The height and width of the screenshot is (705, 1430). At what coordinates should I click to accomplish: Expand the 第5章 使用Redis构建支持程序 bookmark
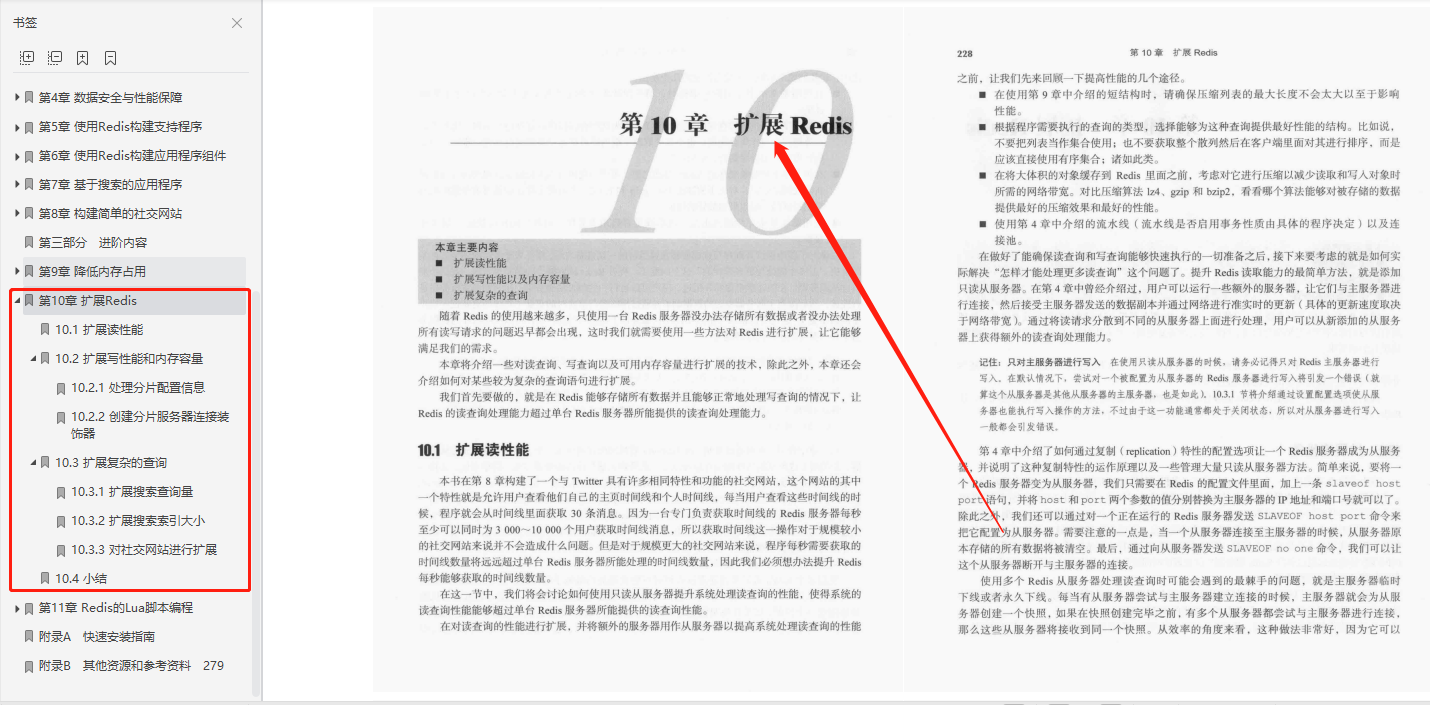coord(16,127)
